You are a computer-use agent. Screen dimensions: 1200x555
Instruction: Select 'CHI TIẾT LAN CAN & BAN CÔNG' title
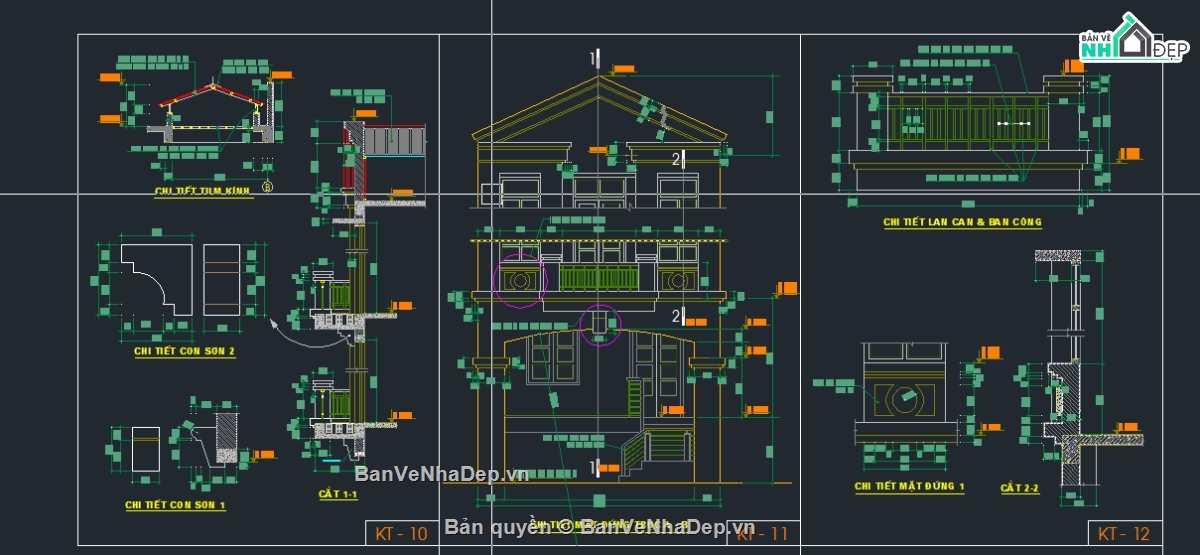click(x=962, y=223)
